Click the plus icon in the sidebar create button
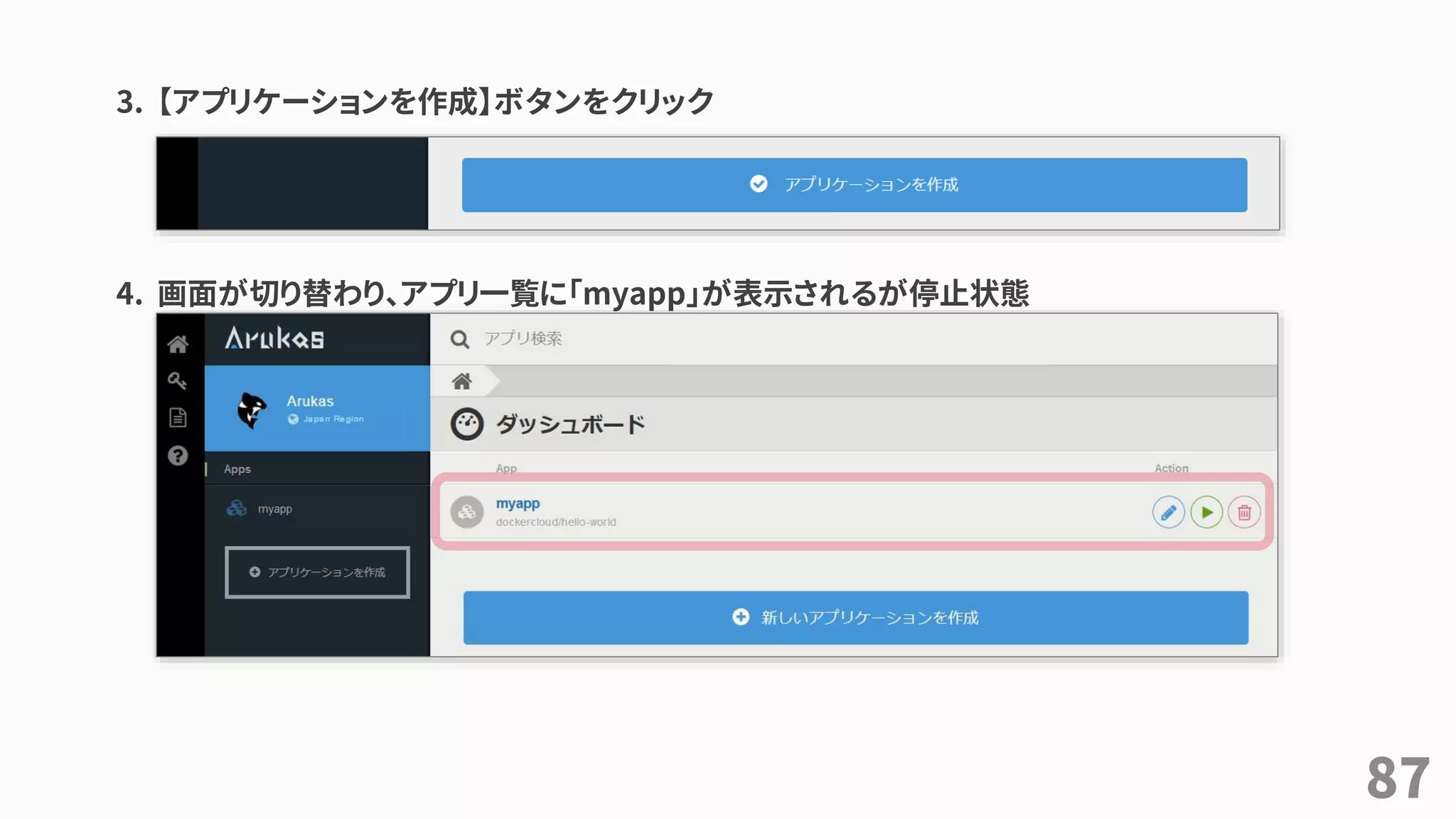This screenshot has width=1456, height=819. [x=255, y=572]
